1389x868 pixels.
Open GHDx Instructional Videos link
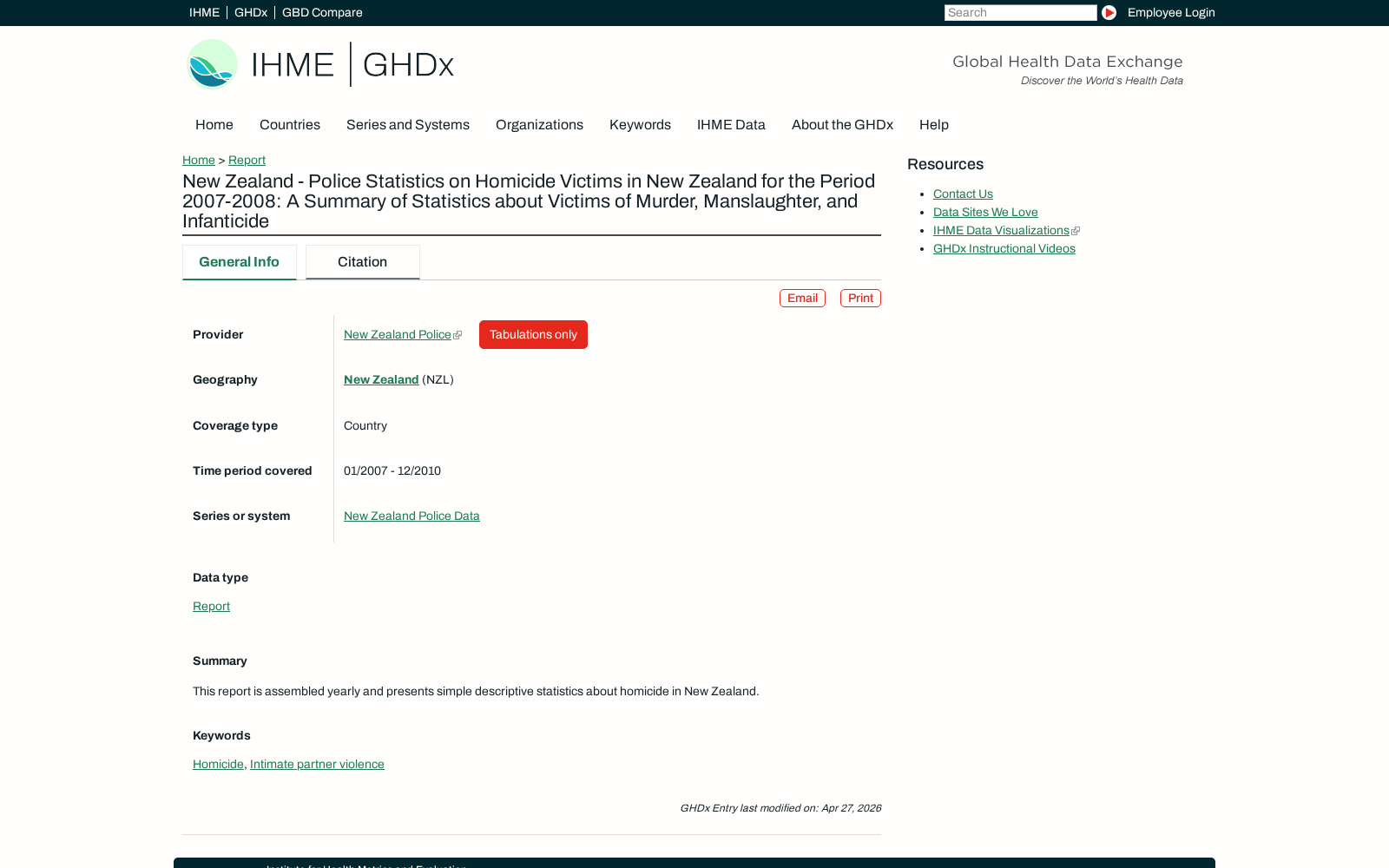coord(1004,248)
